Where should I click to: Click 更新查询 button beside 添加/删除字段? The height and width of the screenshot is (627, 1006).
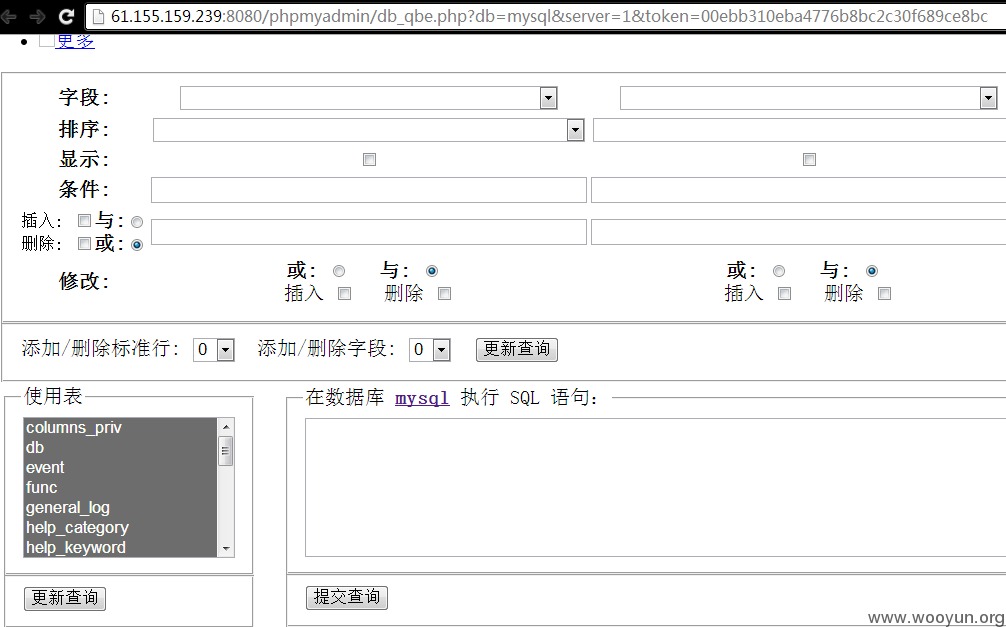(x=517, y=349)
